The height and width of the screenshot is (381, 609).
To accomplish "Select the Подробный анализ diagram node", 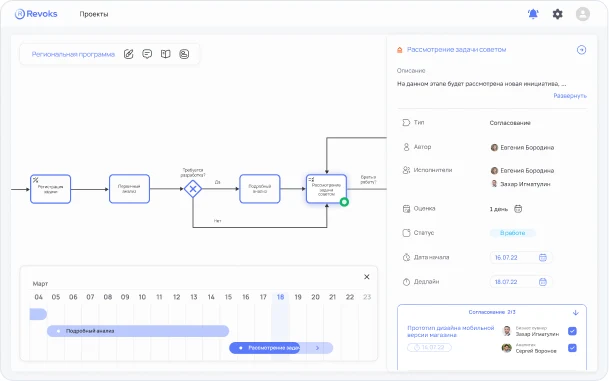I will (260, 189).
